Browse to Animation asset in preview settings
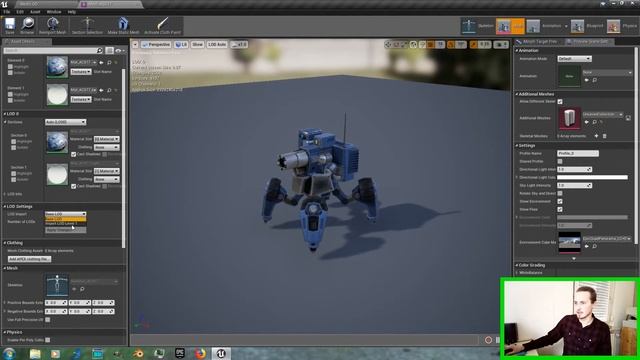Image resolution: width=640 pixels, height=360 pixels. [595, 80]
